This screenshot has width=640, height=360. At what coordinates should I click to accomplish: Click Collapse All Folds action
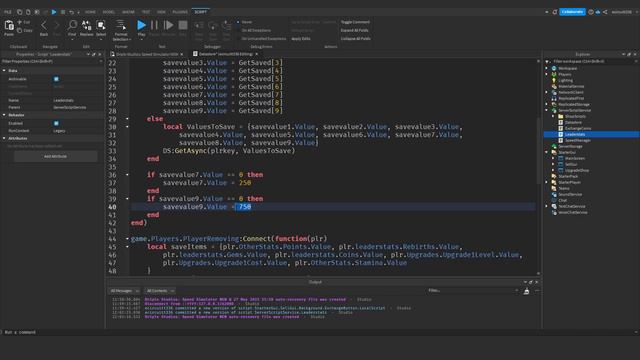coord(356,39)
